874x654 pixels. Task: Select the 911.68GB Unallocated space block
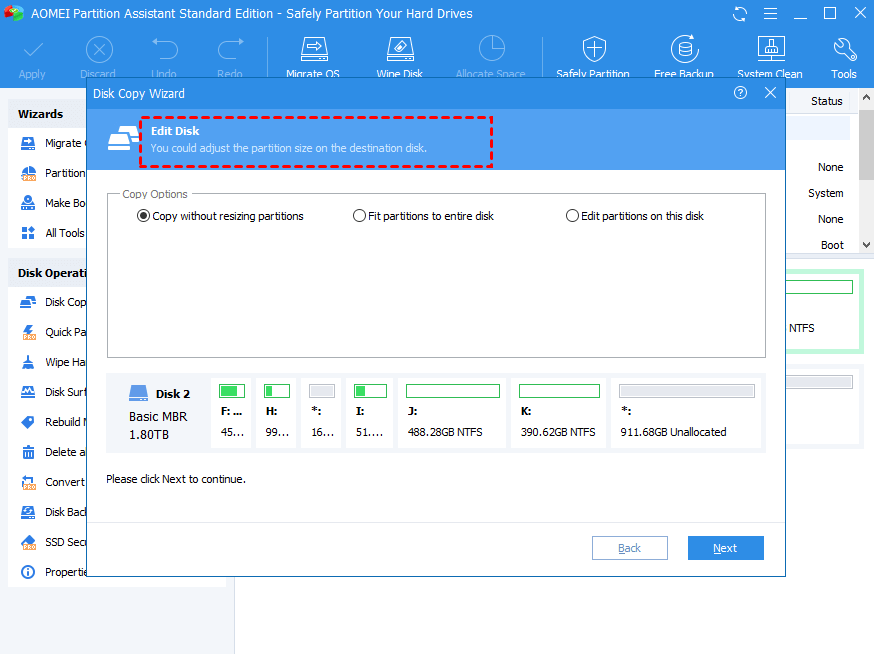pos(686,413)
